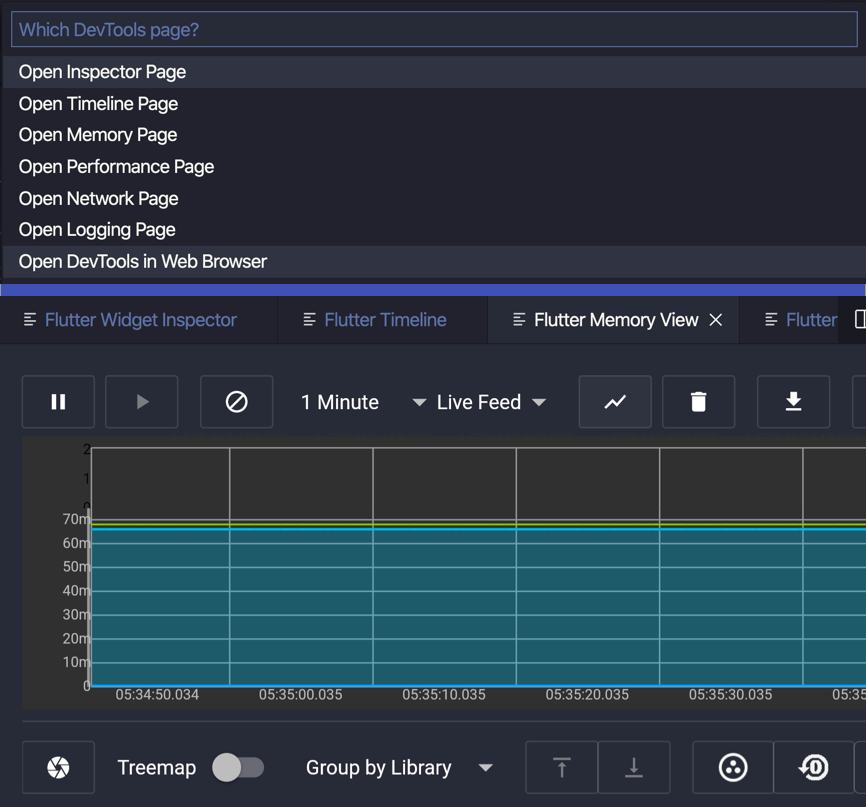Click the reset accumulators icon

[x=814, y=767]
